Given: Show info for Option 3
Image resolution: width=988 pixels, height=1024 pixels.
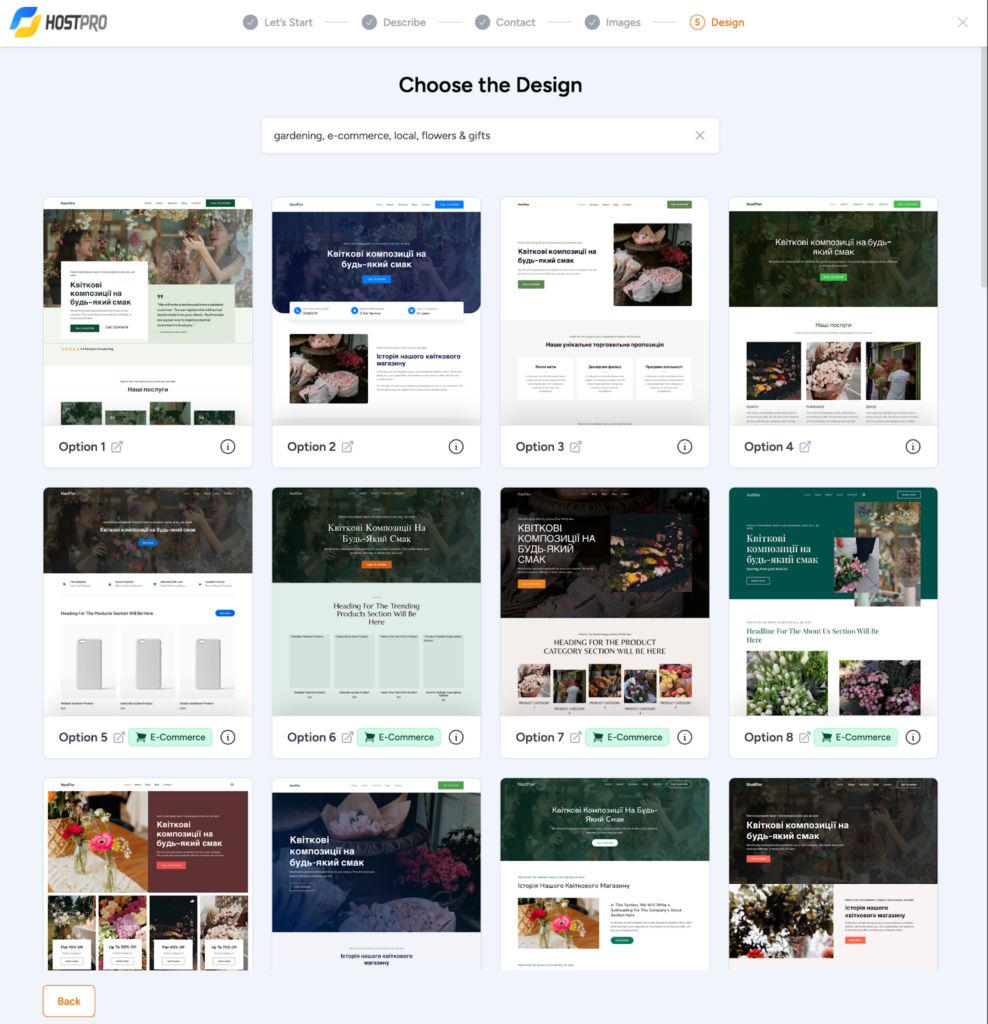Looking at the screenshot, I should click(x=684, y=447).
